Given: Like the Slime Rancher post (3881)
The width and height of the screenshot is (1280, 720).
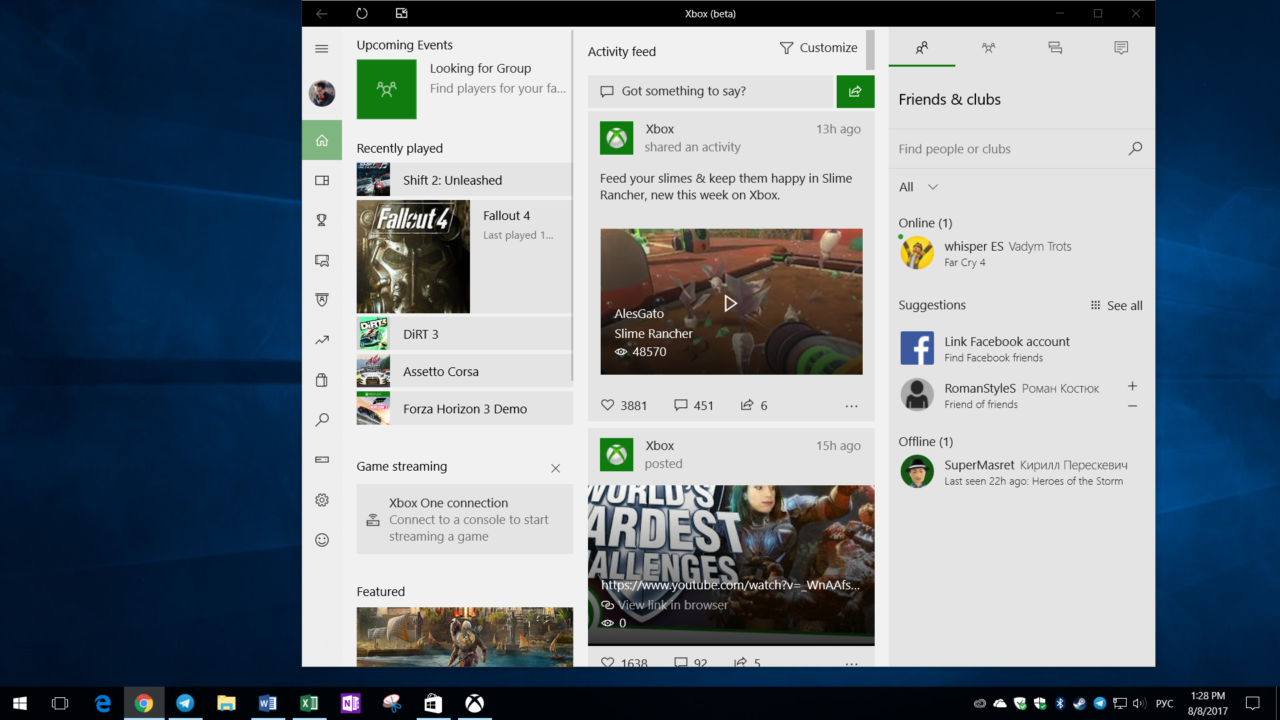Looking at the screenshot, I should [624, 406].
